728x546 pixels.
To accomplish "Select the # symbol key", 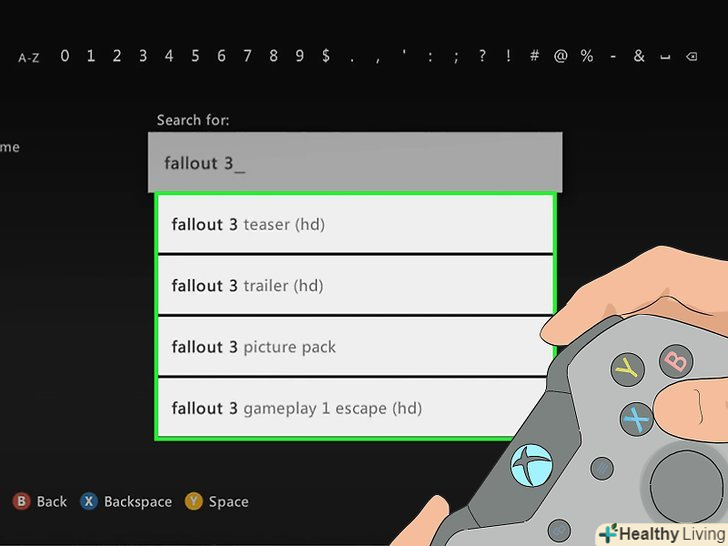I will pos(534,56).
